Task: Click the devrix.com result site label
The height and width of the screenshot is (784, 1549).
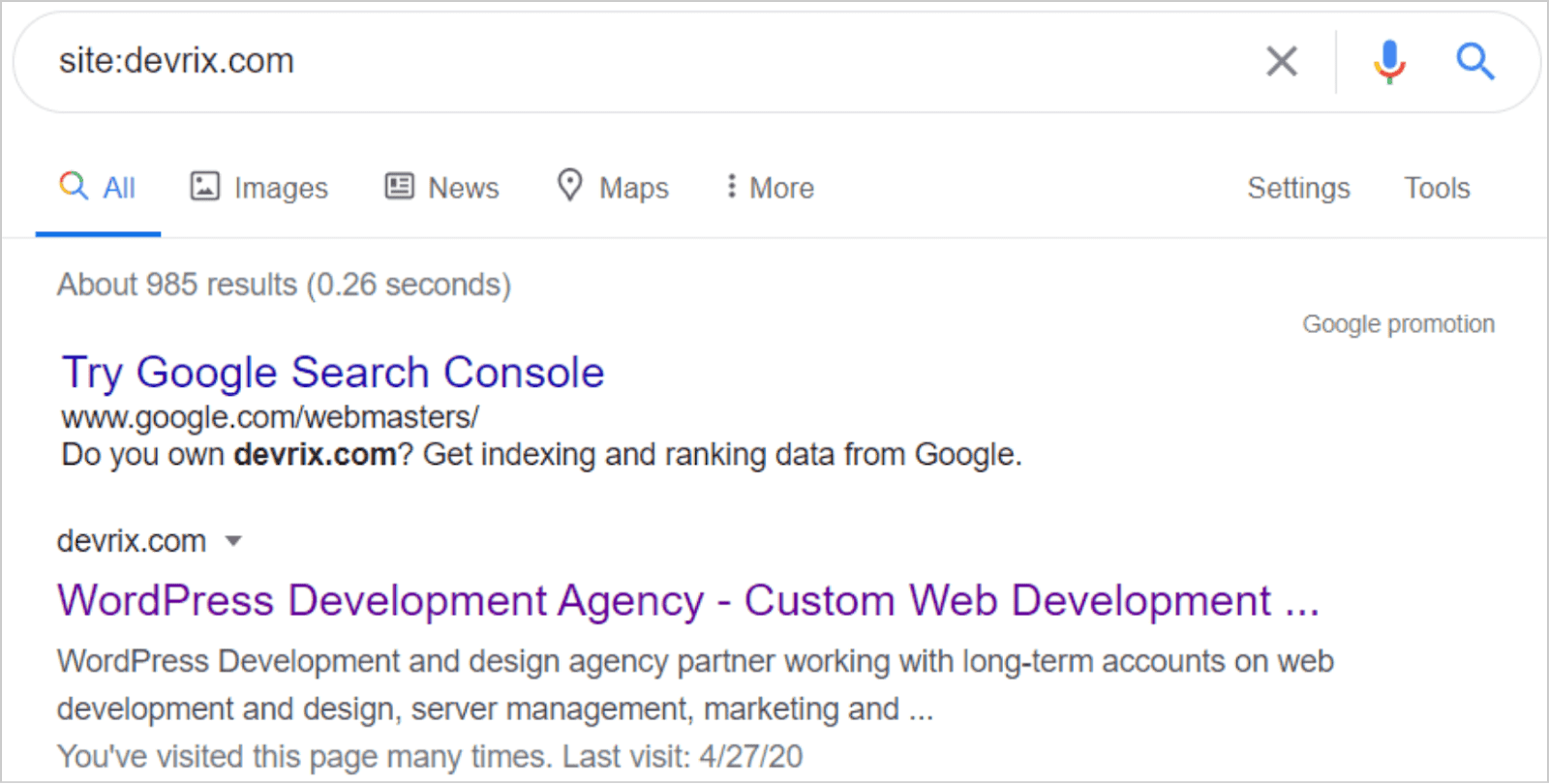Action: (132, 541)
